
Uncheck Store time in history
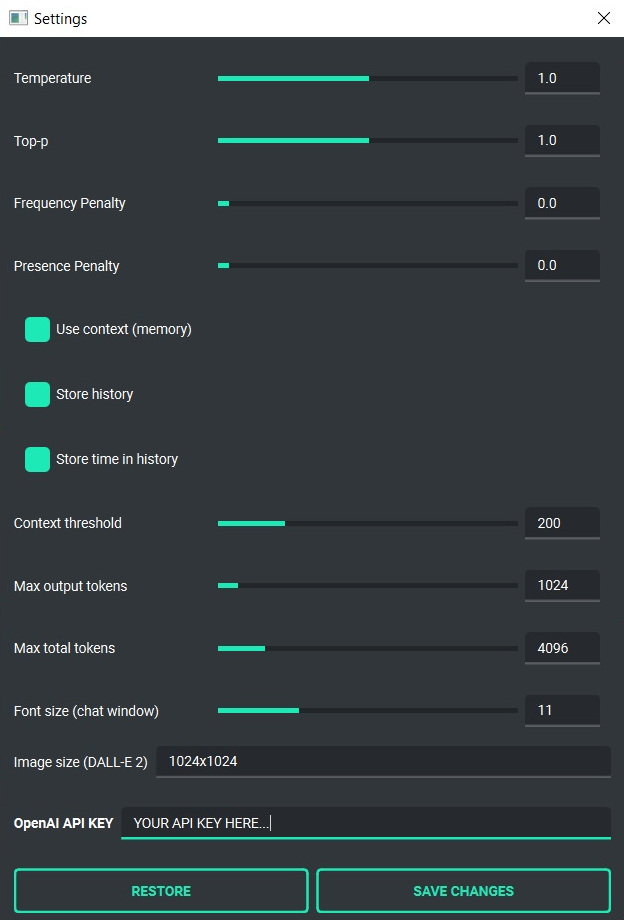[37, 460]
